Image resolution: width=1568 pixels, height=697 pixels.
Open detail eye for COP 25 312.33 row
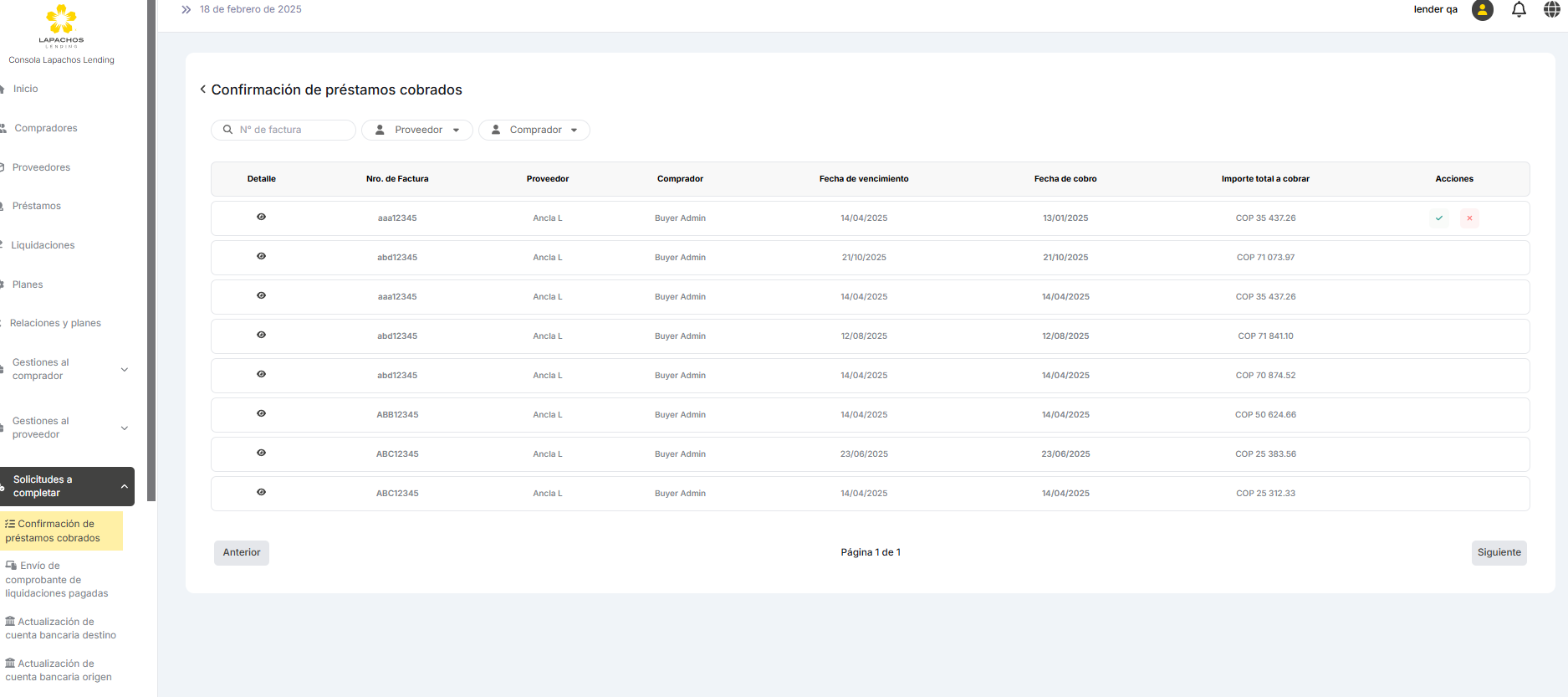261,493
